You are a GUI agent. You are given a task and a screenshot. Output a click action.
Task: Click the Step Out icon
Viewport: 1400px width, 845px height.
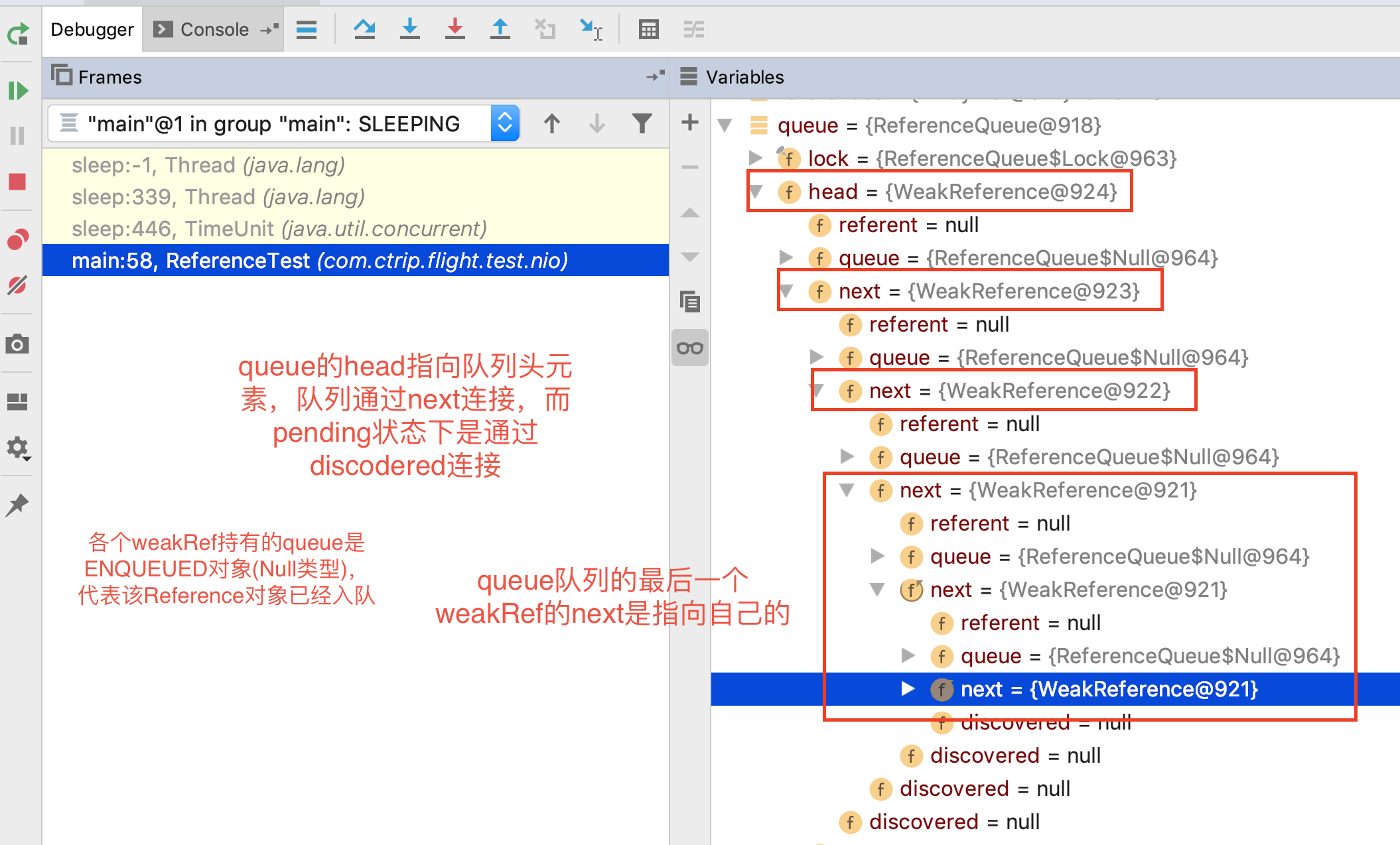point(500,29)
